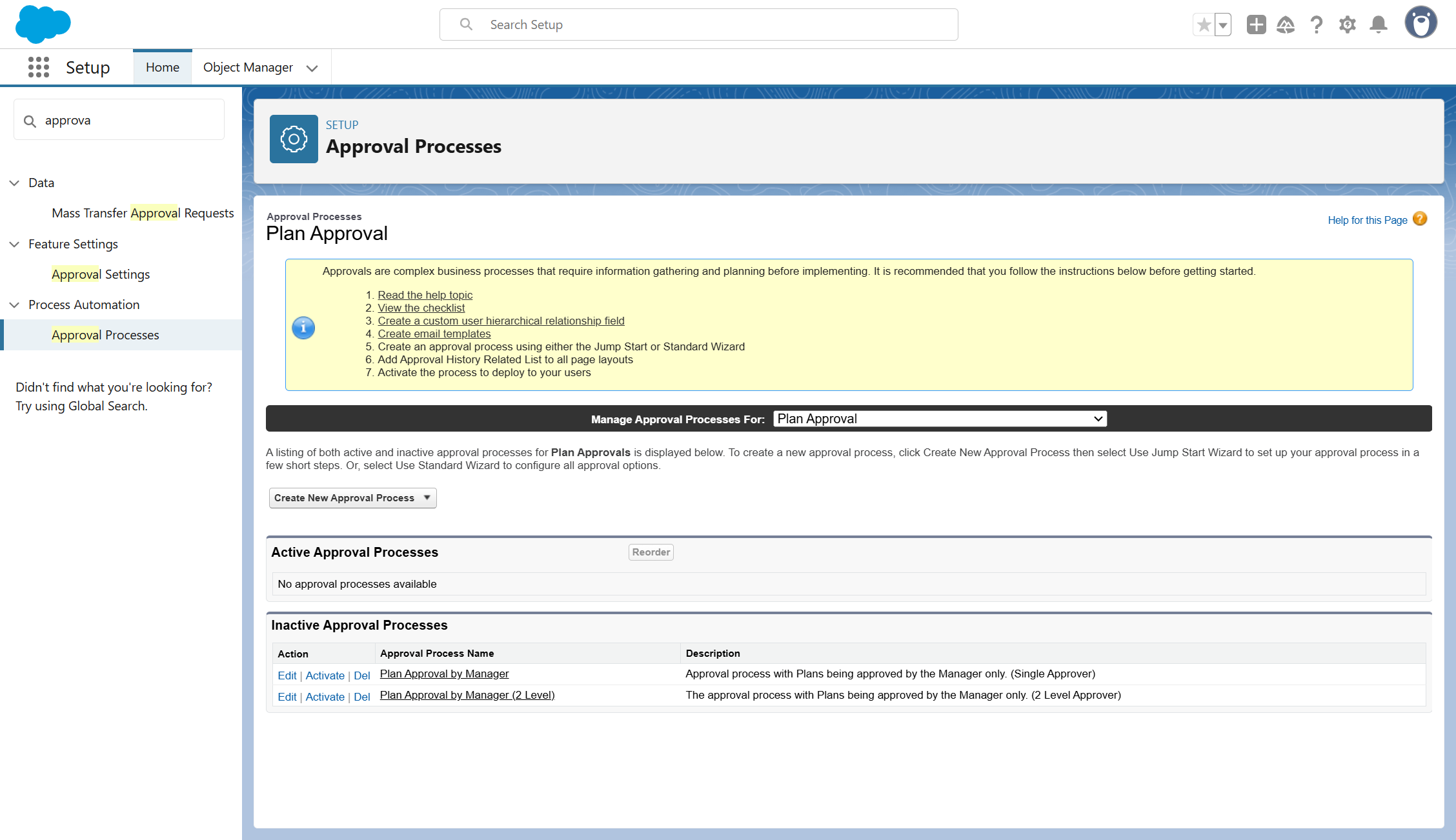Viewport: 1456px width, 840px height.
Task: Open Manage Approval Processes For dropdown
Action: click(940, 419)
